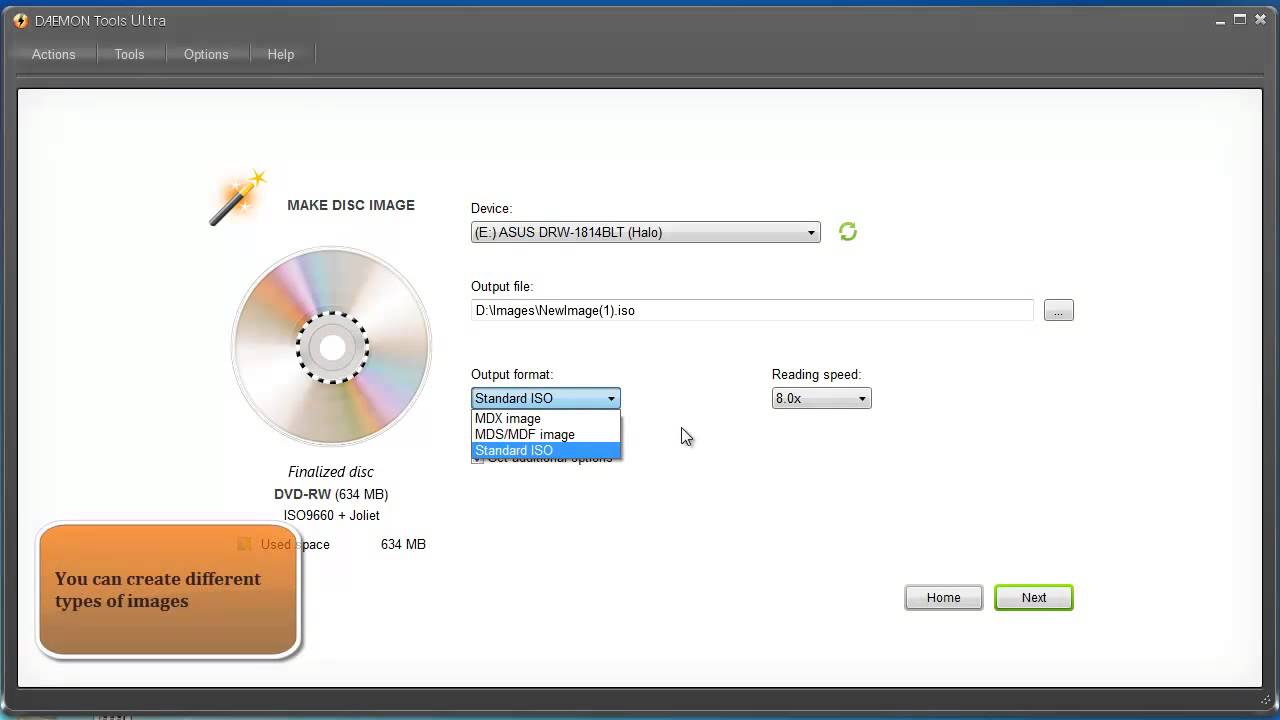Click the Output file path field

pos(752,310)
